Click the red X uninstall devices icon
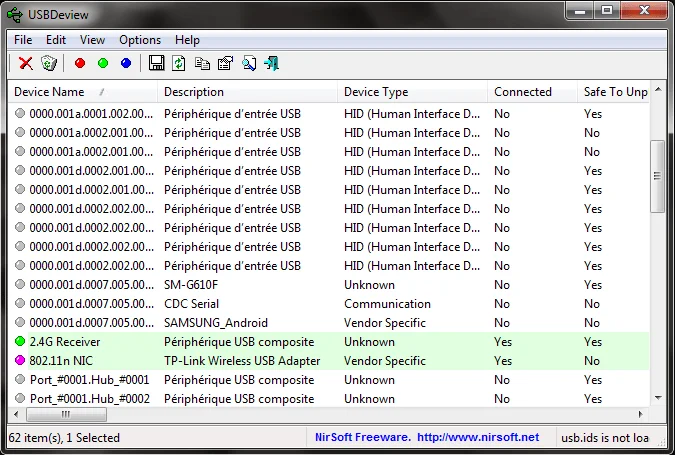 click(26, 64)
